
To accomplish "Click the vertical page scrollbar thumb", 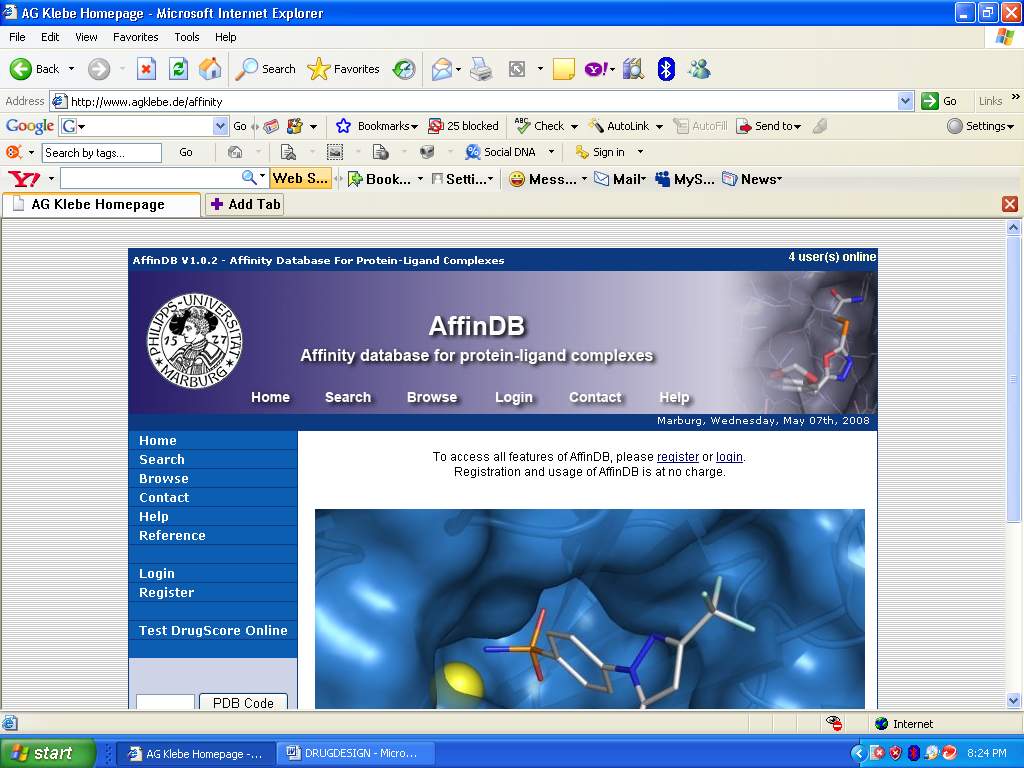I will tap(1014, 380).
